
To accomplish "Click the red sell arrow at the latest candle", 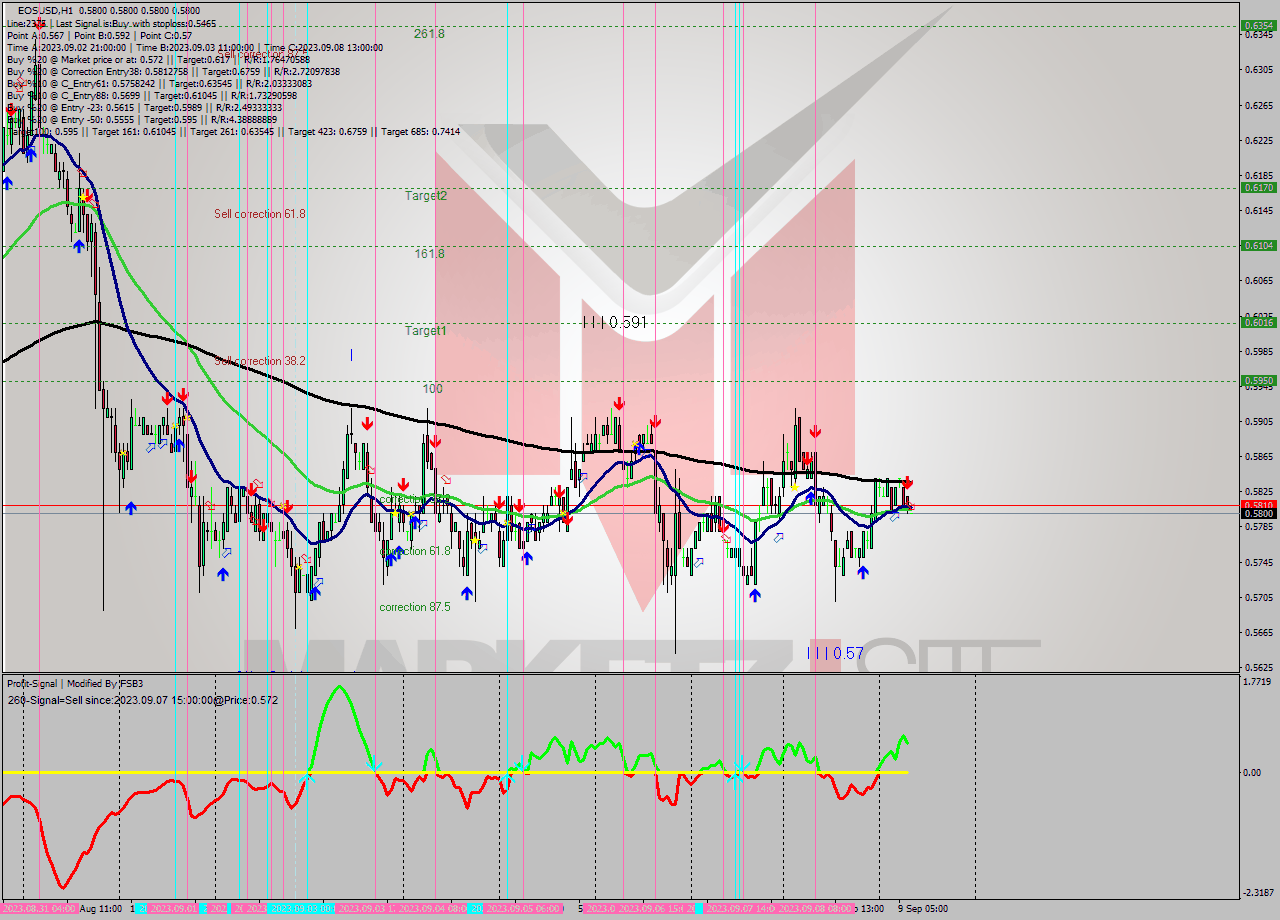I will pyautogui.click(x=906, y=482).
